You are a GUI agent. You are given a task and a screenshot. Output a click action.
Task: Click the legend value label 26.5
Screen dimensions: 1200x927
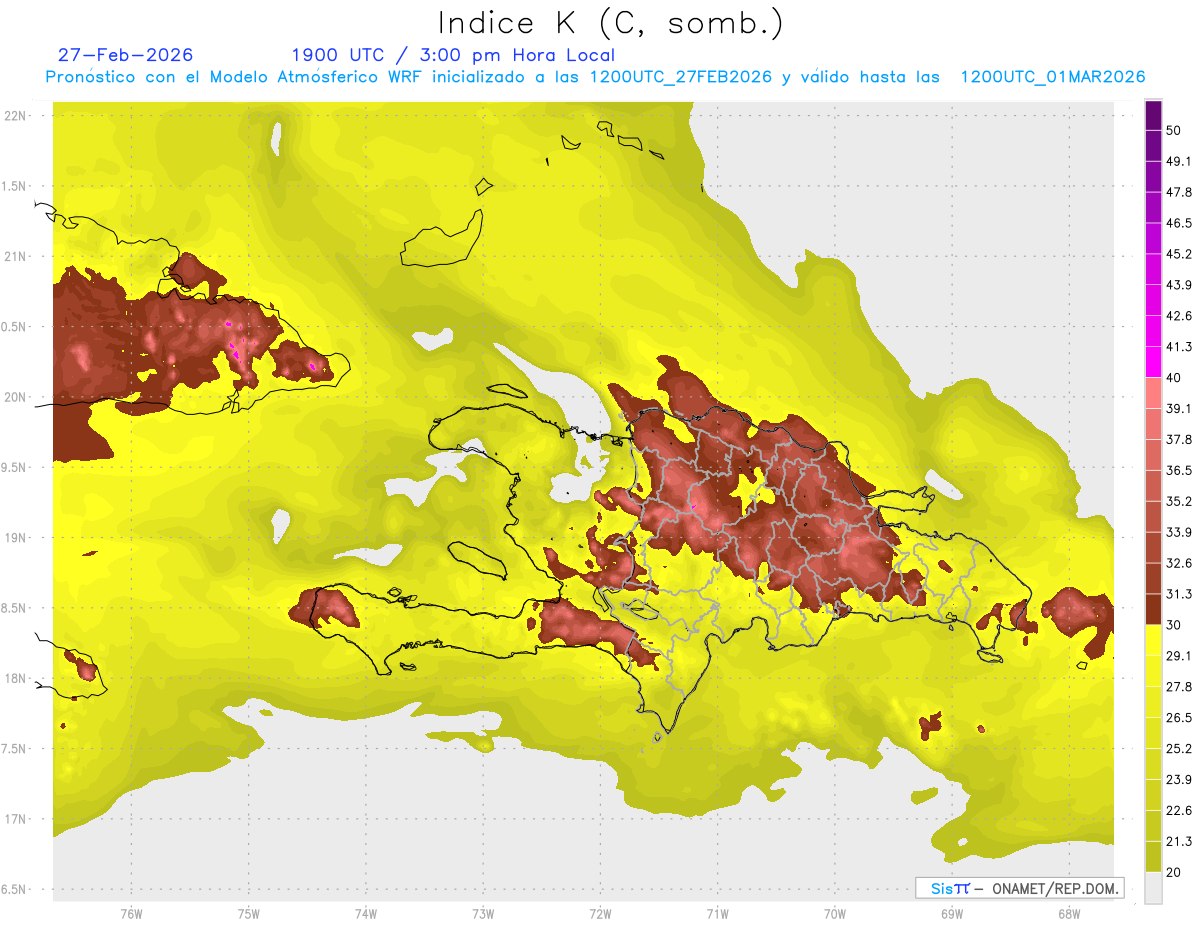[1178, 717]
